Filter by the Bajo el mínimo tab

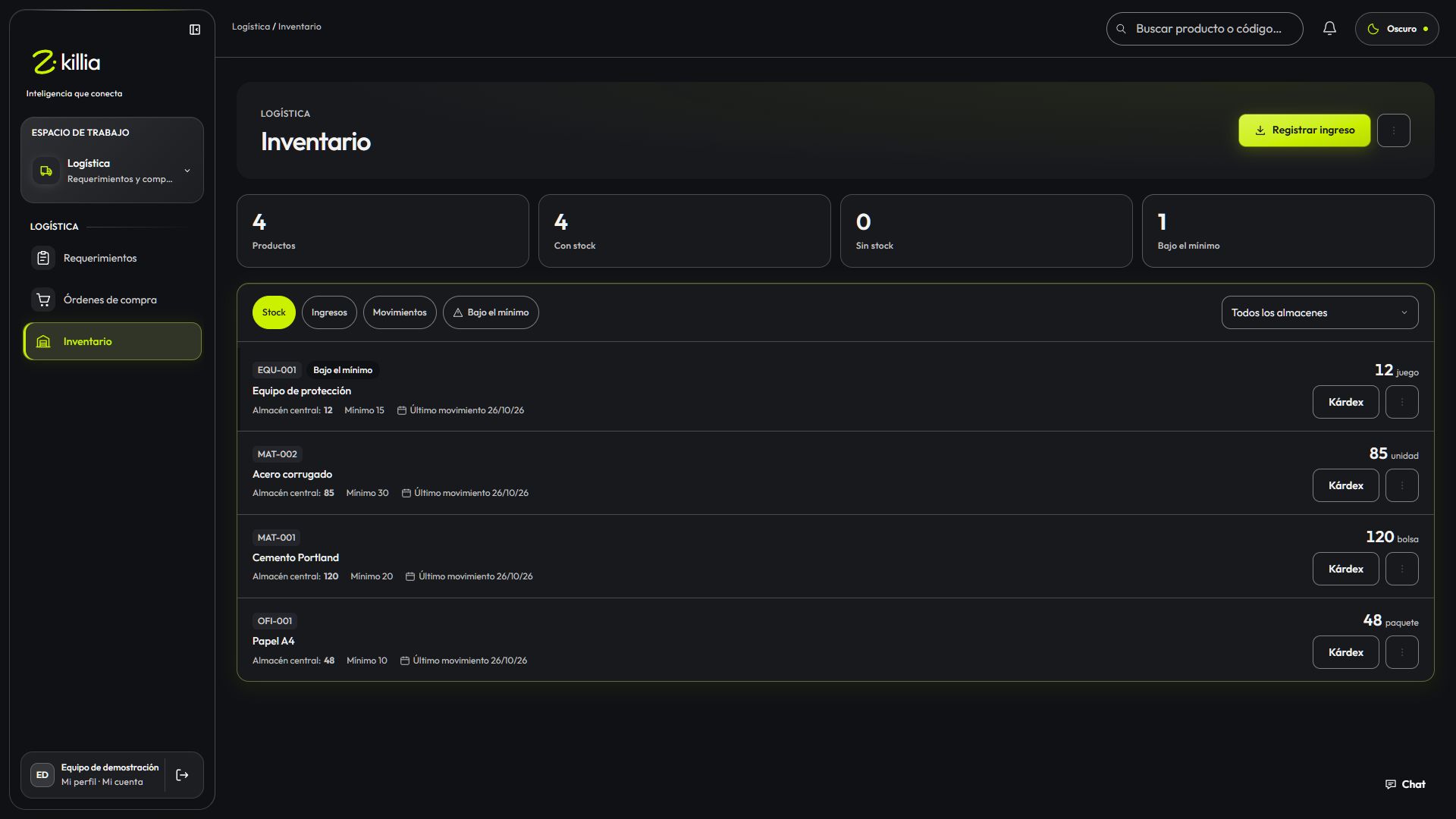[x=491, y=312]
